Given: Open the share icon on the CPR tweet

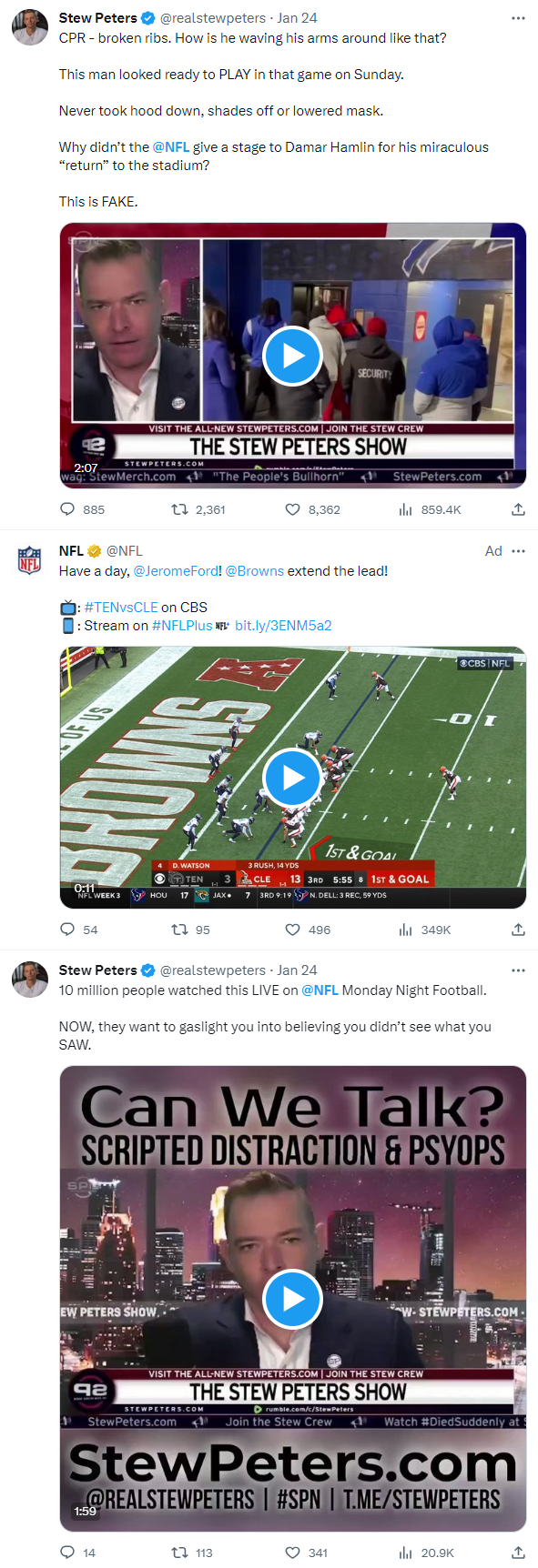Looking at the screenshot, I should coord(518,509).
